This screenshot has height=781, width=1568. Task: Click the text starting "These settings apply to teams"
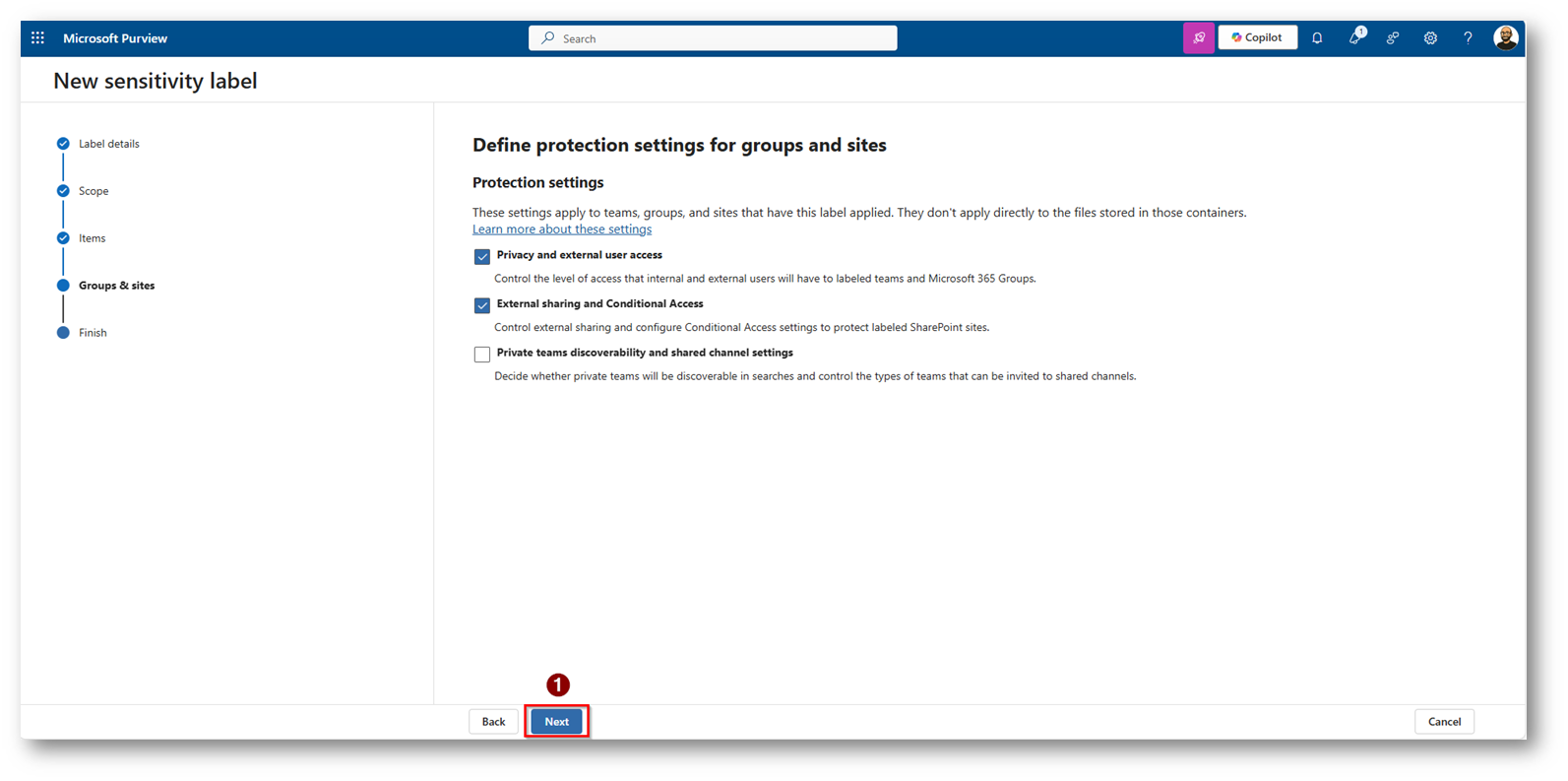pyautogui.click(x=859, y=213)
